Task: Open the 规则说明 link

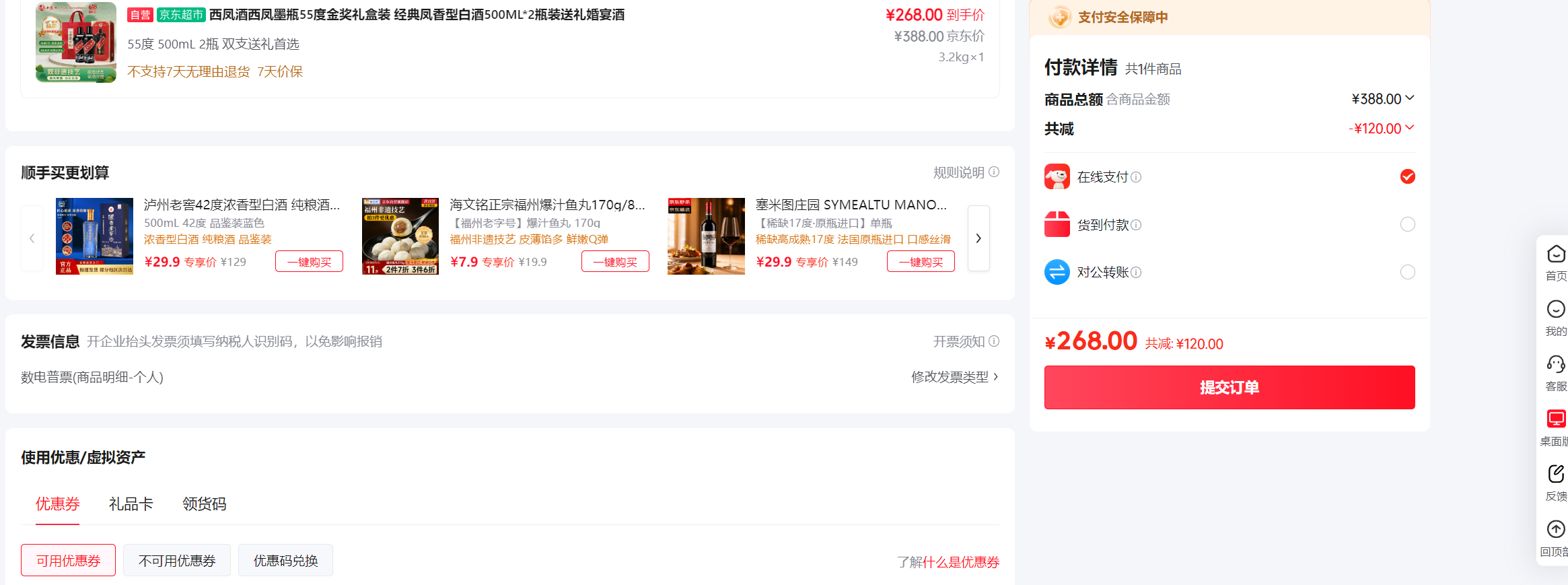Action: click(959, 172)
